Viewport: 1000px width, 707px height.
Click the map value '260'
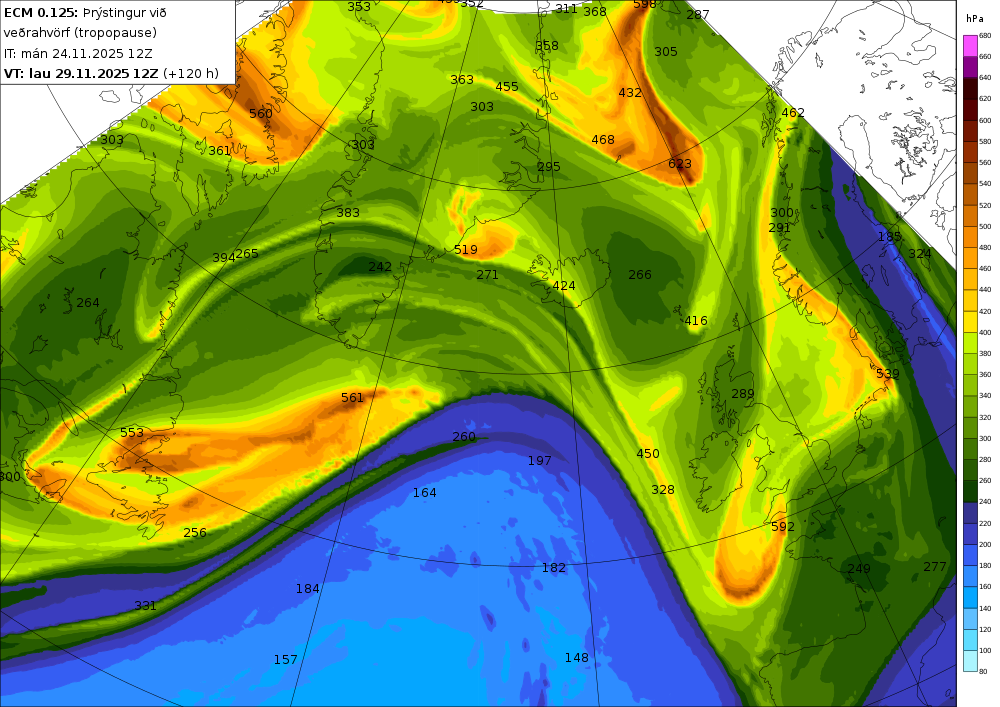click(x=464, y=437)
